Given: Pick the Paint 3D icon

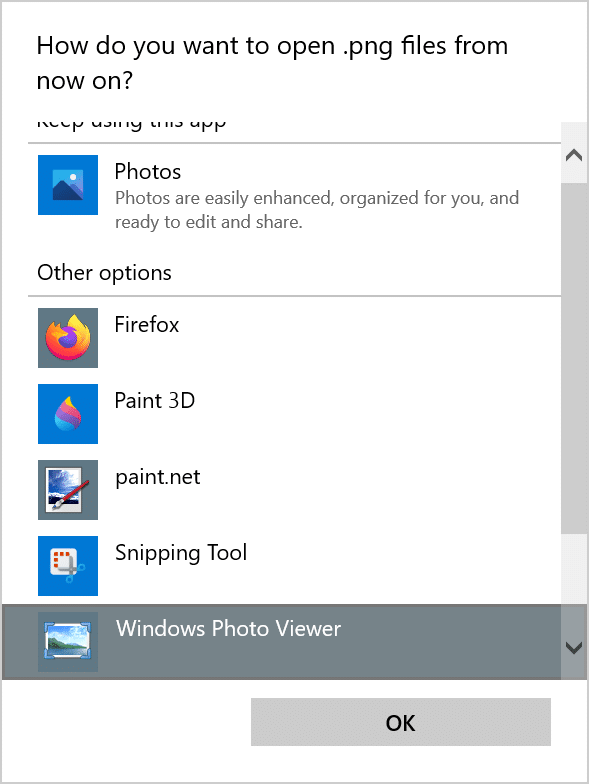Looking at the screenshot, I should [x=68, y=414].
